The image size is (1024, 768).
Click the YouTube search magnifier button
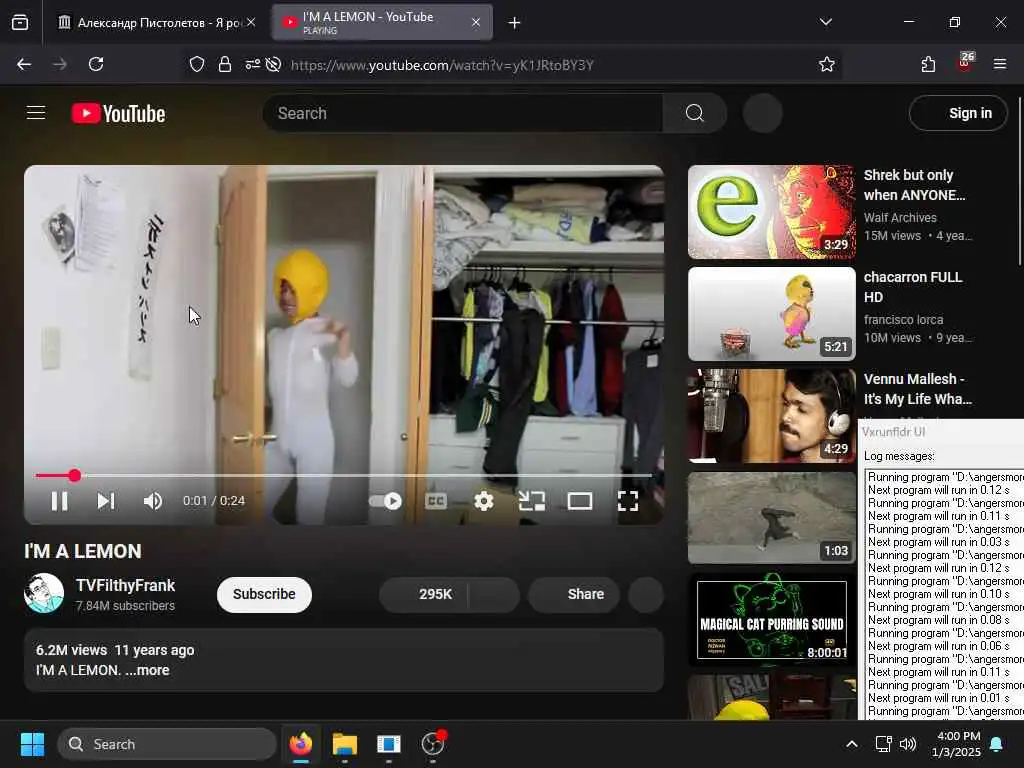pos(695,113)
